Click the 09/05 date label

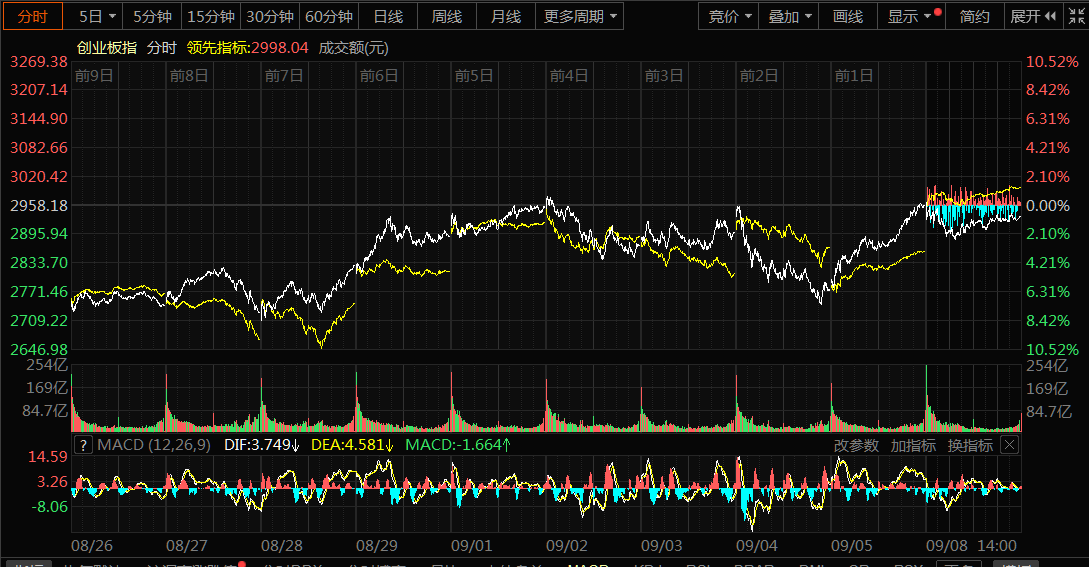852,546
